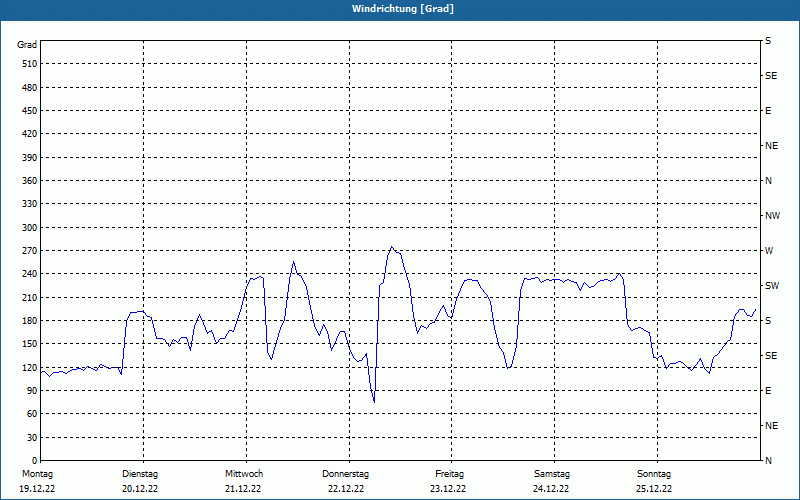The image size is (800, 500).
Task: Click the "Montag" day label
Action: tap(37, 474)
